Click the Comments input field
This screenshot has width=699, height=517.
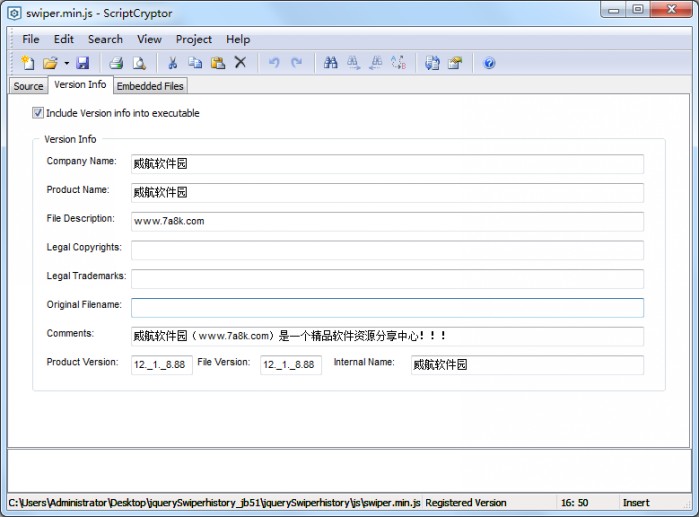click(387, 336)
